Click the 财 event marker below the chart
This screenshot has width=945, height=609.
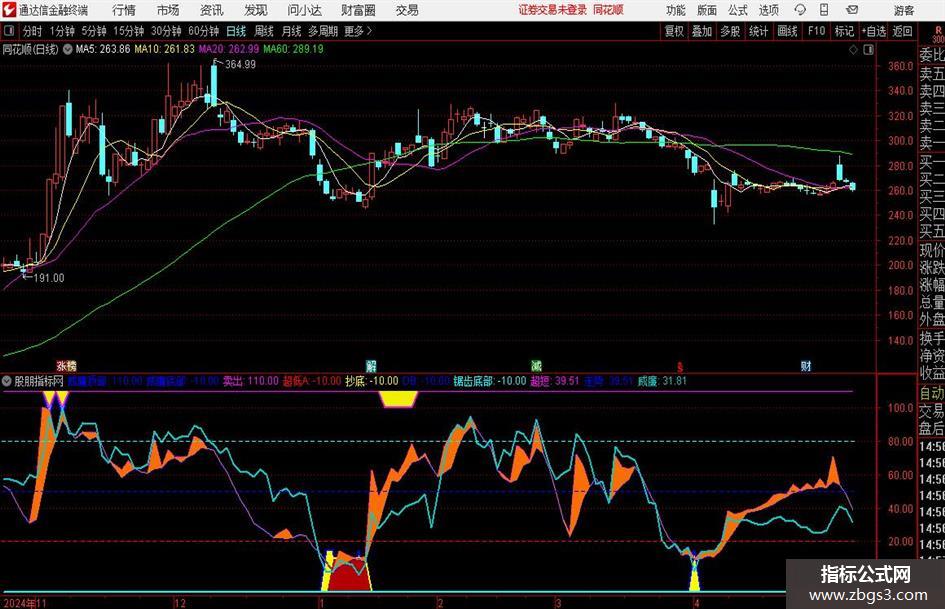[806, 365]
